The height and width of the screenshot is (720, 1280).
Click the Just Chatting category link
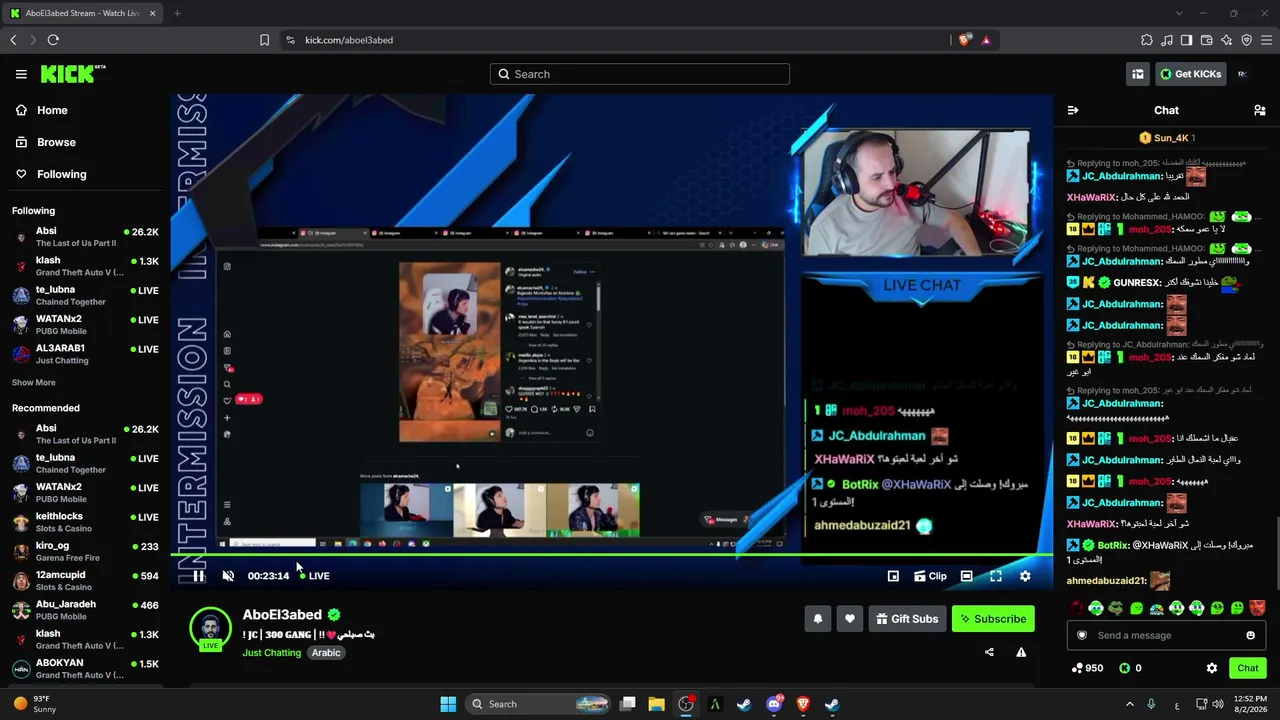272,653
